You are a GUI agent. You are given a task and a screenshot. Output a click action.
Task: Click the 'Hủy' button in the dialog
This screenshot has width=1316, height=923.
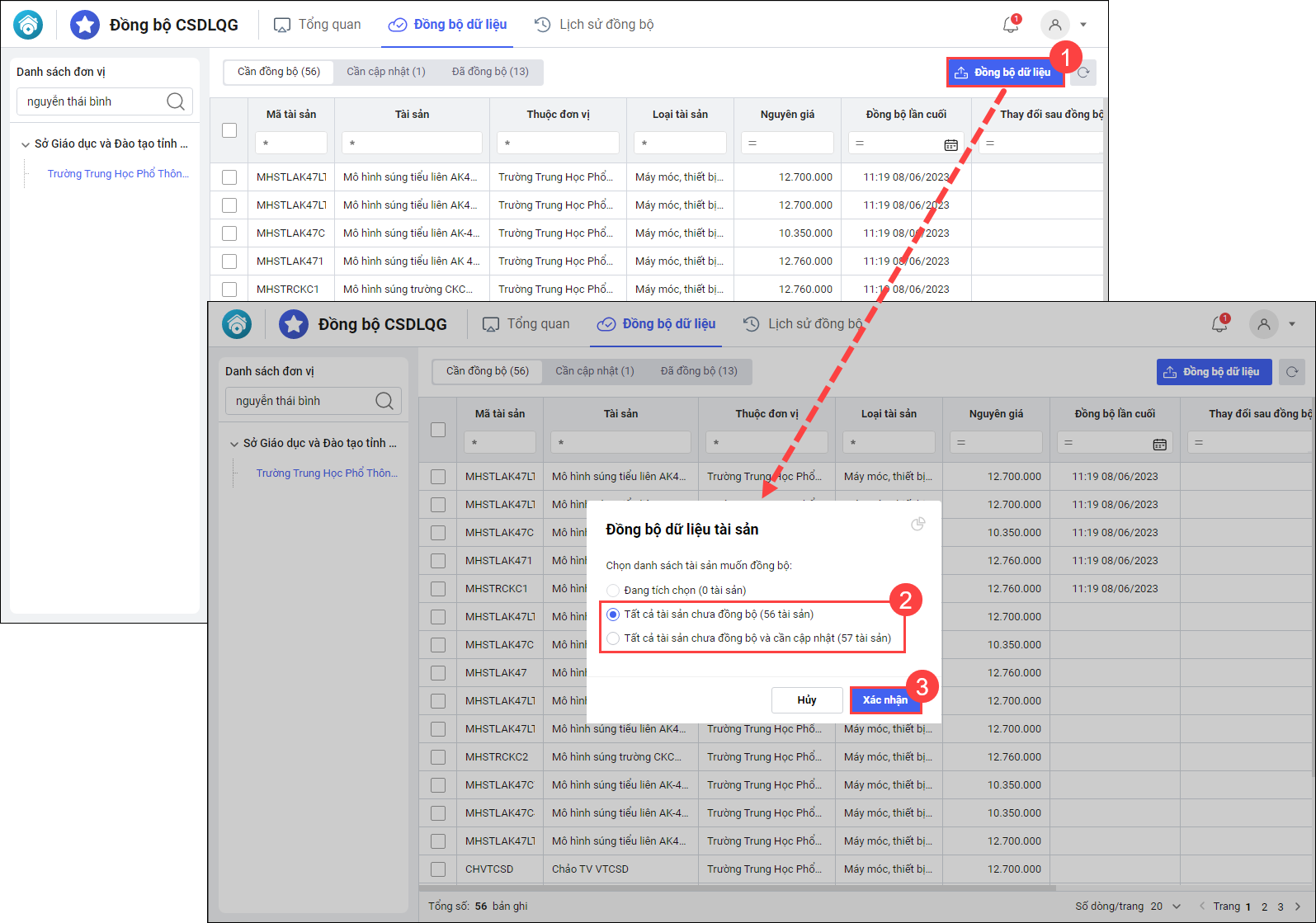807,700
